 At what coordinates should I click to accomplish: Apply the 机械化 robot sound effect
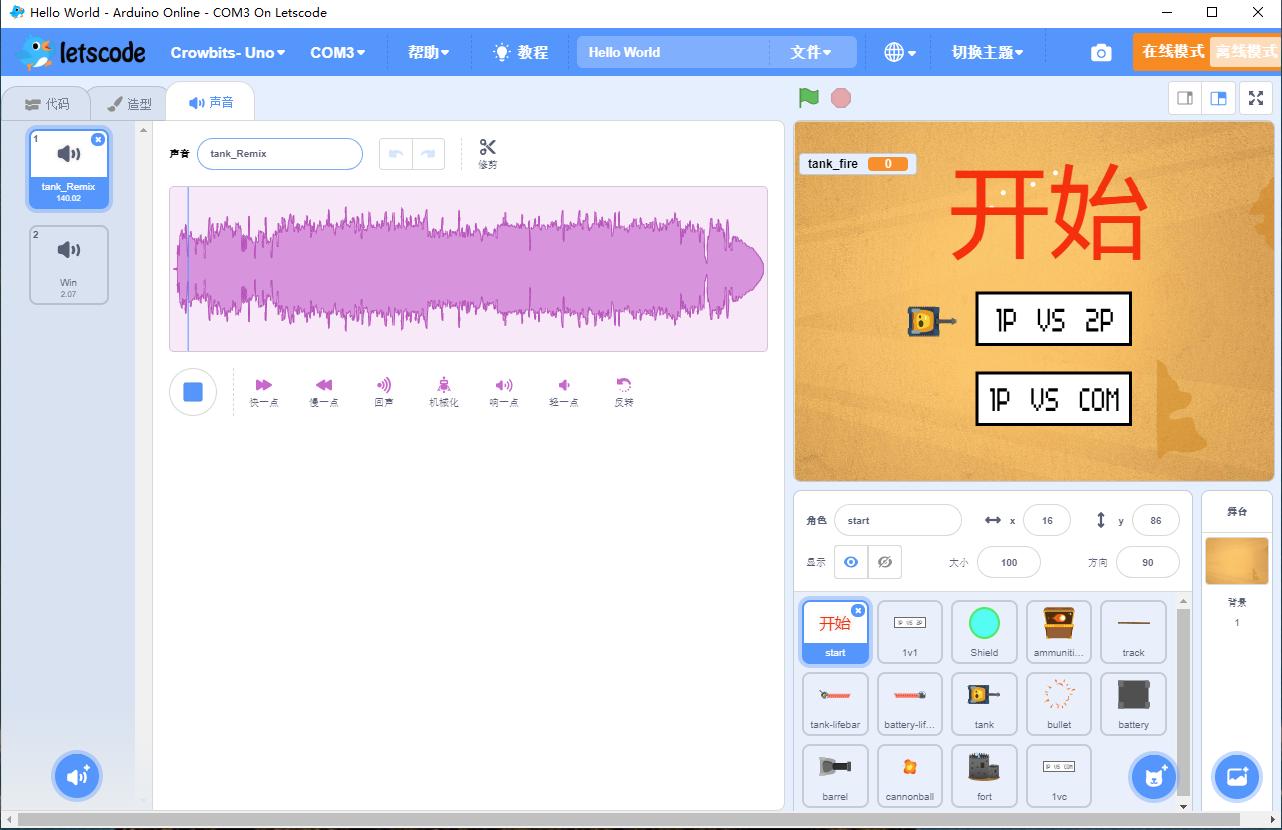pos(443,390)
